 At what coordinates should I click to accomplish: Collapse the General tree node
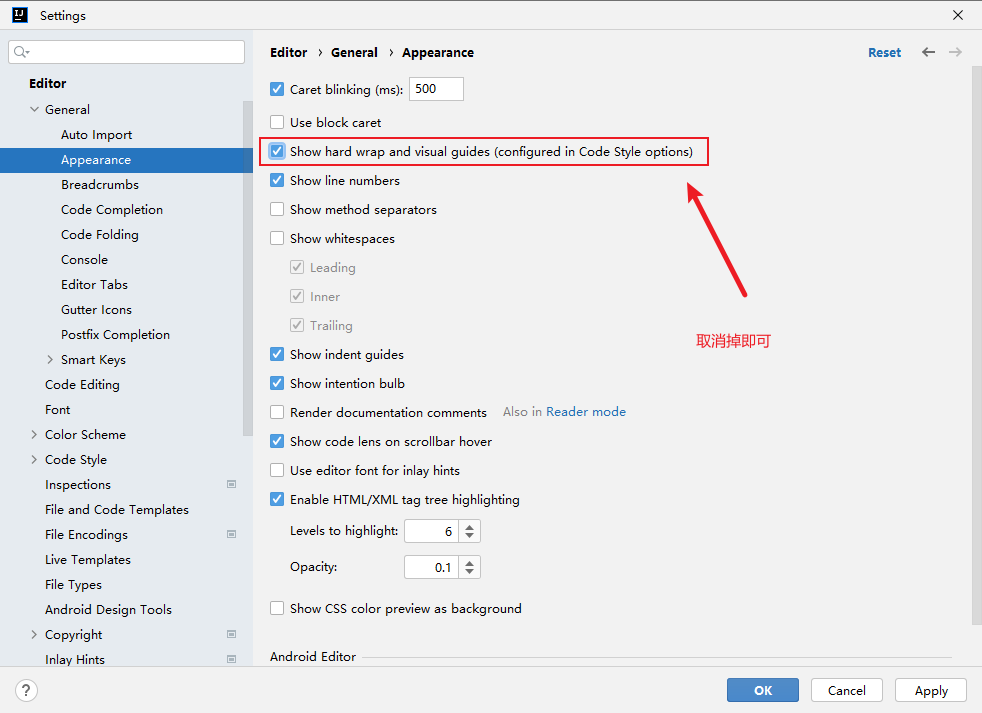[x=35, y=110]
